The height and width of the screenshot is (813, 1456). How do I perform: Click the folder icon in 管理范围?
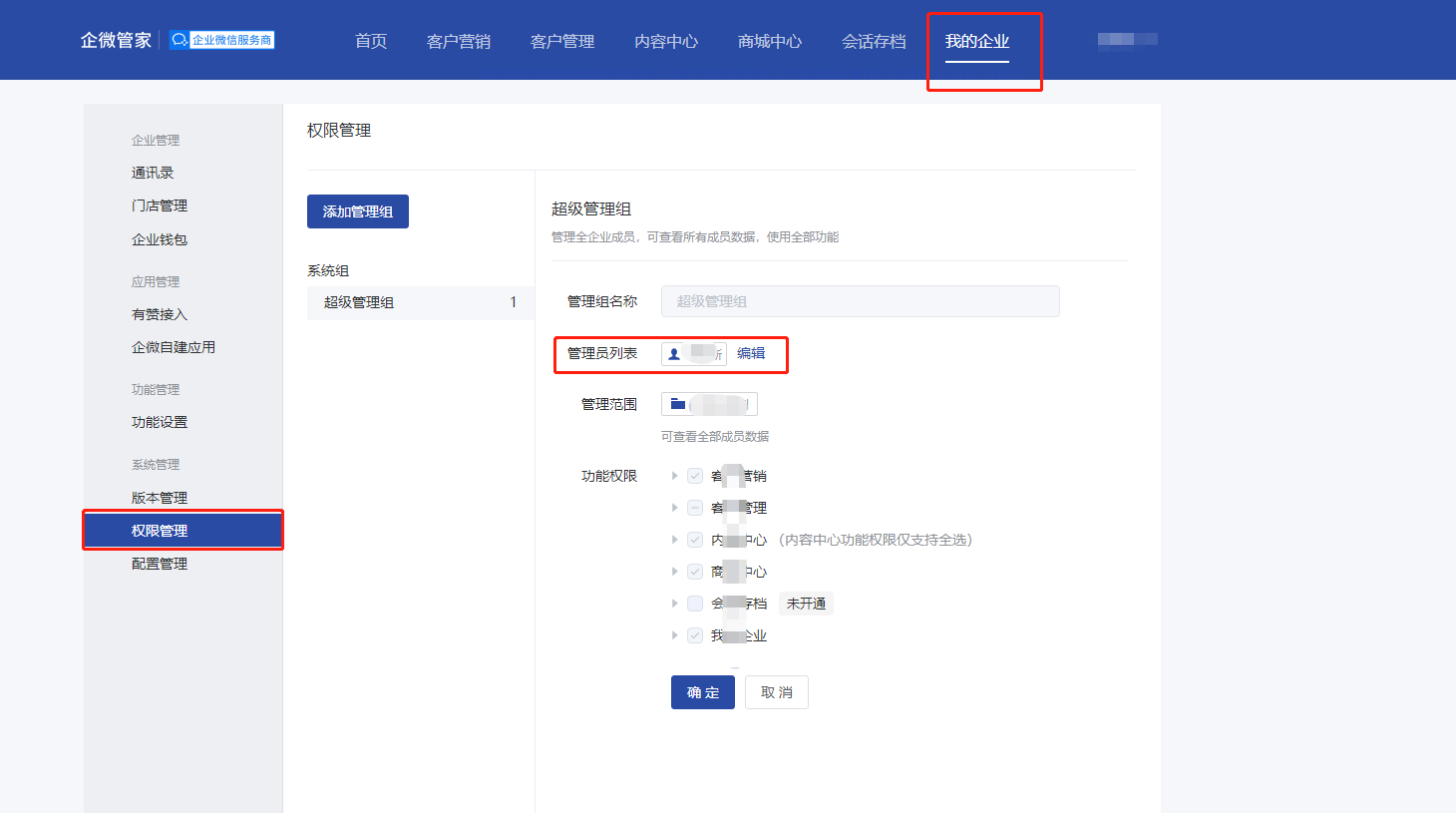678,404
